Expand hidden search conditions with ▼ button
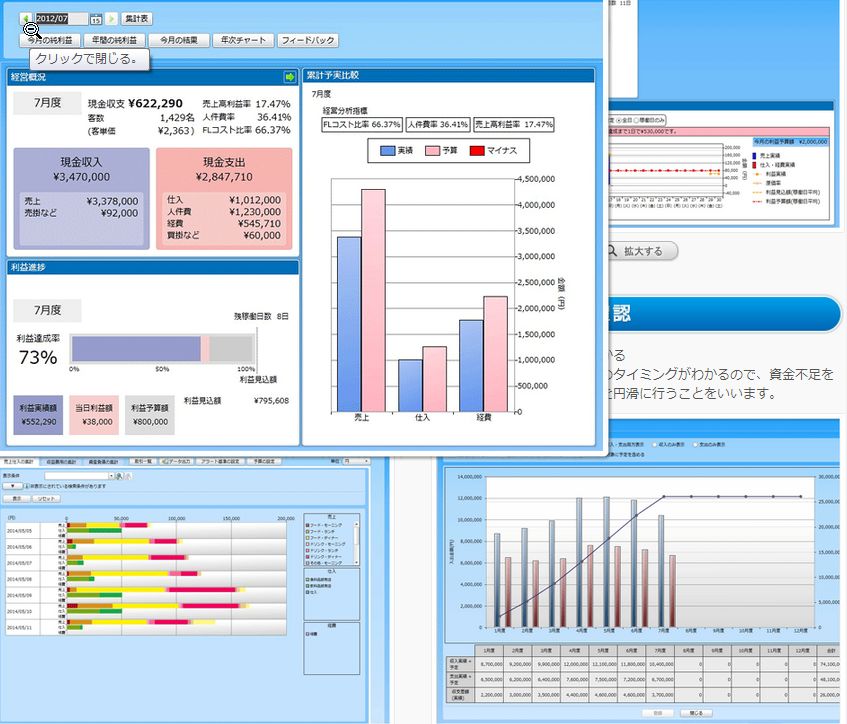847x724 pixels. tap(12, 485)
